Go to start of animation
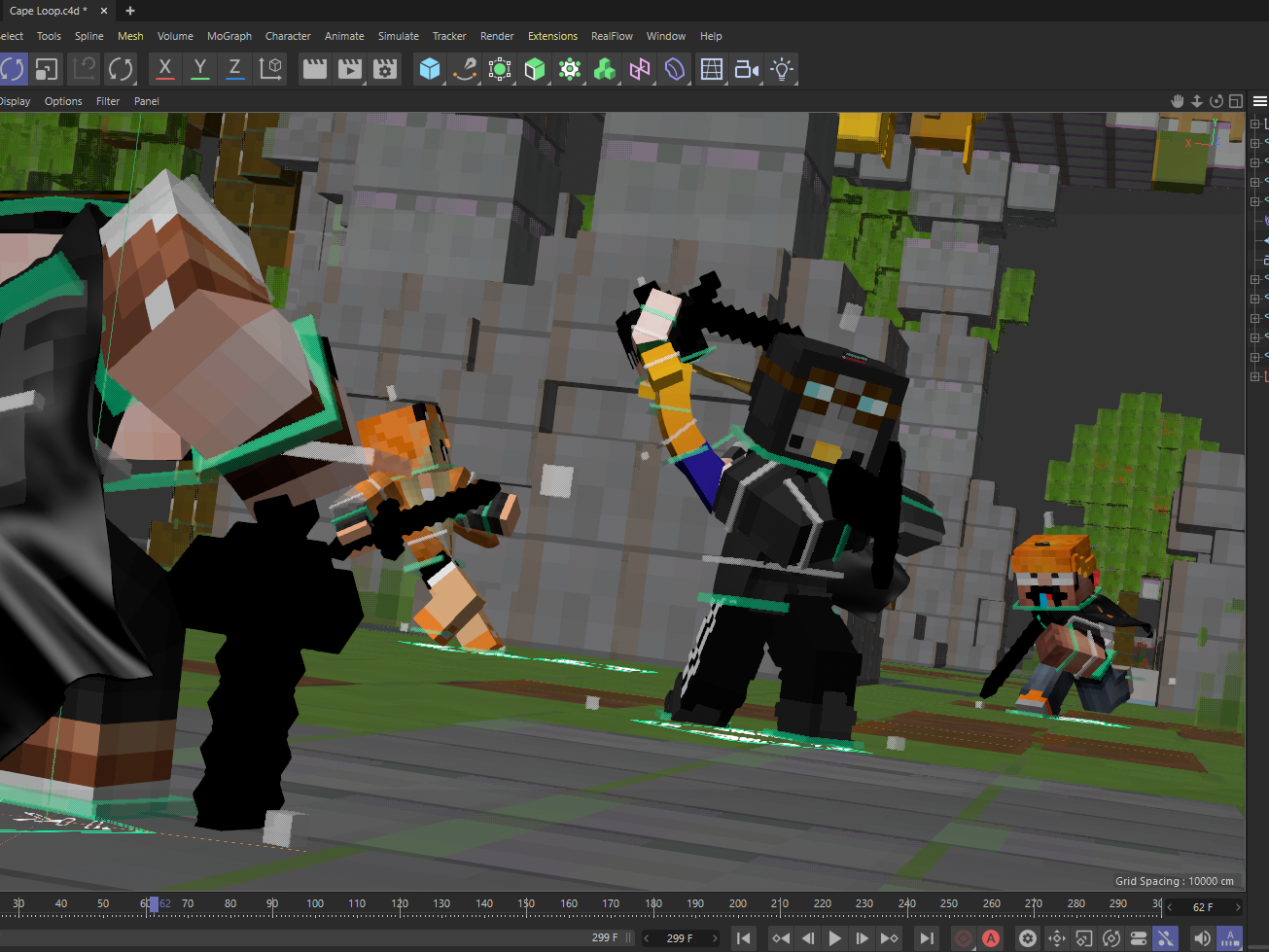This screenshot has width=1269, height=952. pyautogui.click(x=743, y=938)
